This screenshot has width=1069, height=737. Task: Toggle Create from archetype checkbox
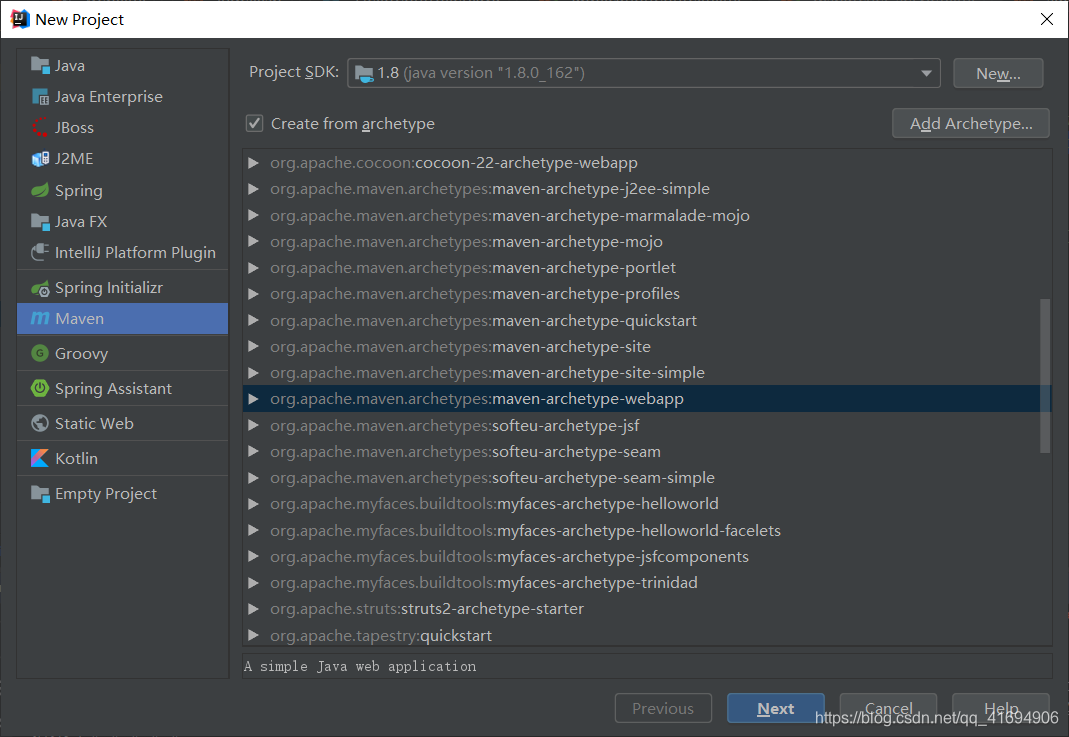coord(254,123)
